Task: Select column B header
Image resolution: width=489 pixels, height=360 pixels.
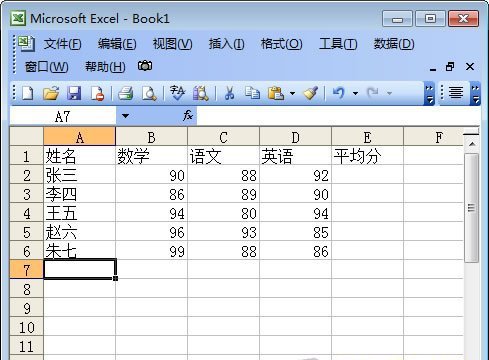Action: (151, 137)
